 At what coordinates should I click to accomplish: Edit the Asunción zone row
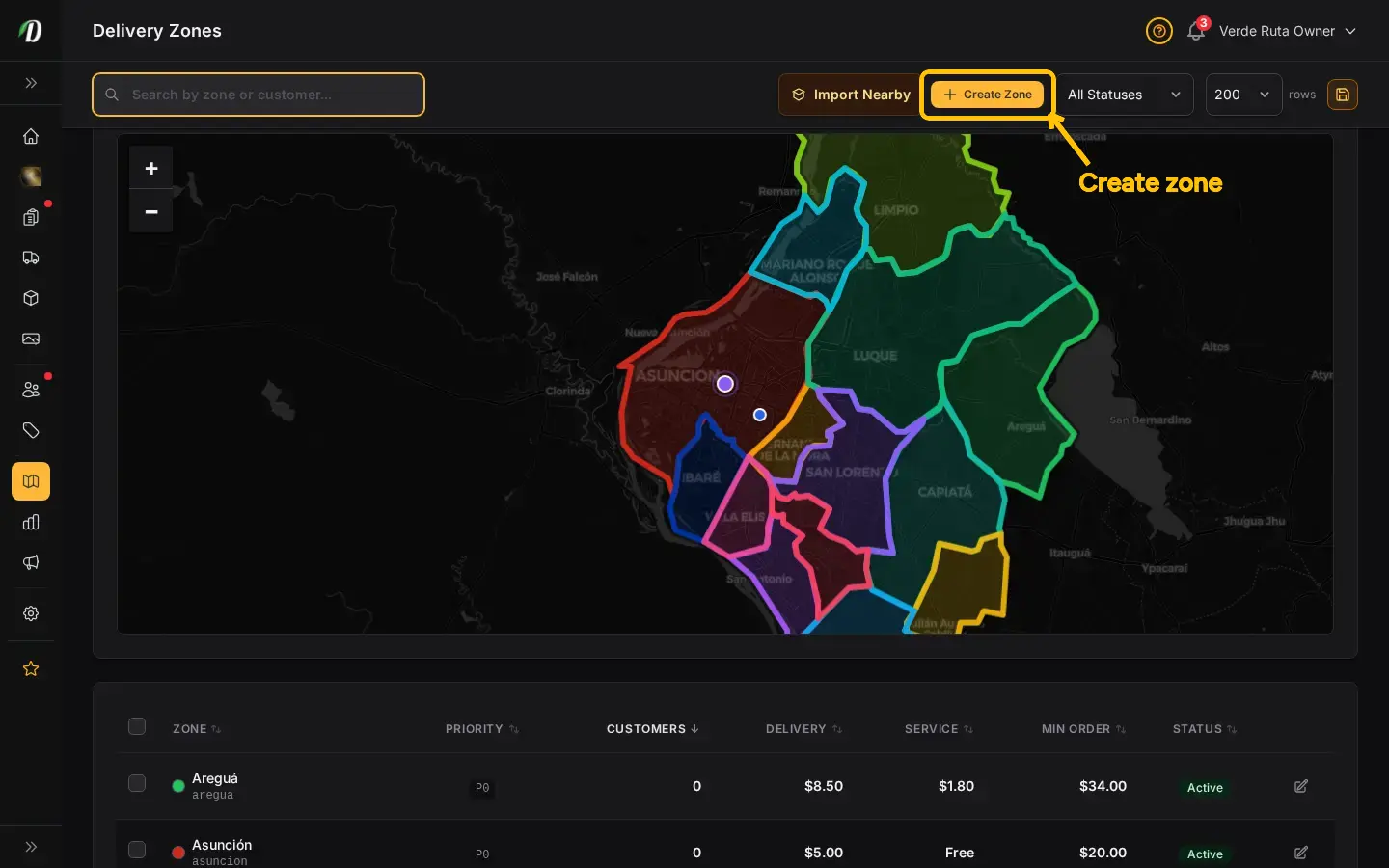click(x=1301, y=853)
